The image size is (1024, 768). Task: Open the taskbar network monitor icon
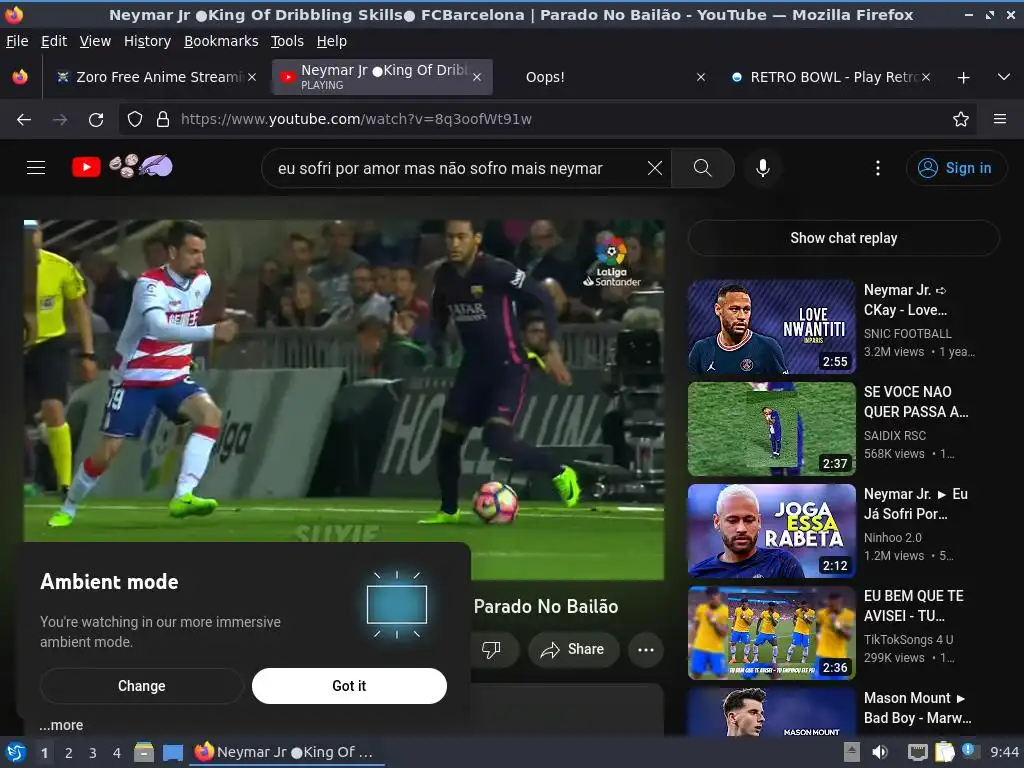pos(918,752)
